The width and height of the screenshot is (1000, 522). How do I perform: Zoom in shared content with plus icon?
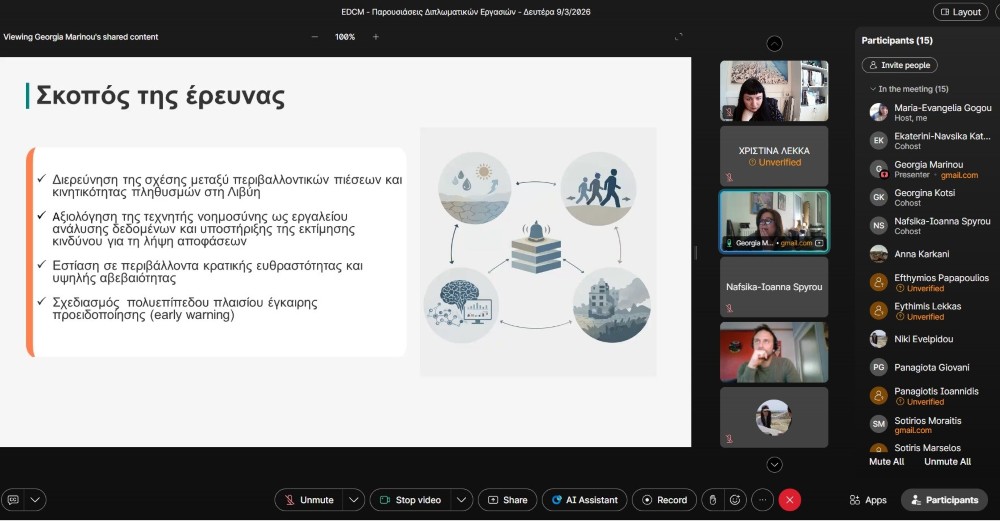376,37
